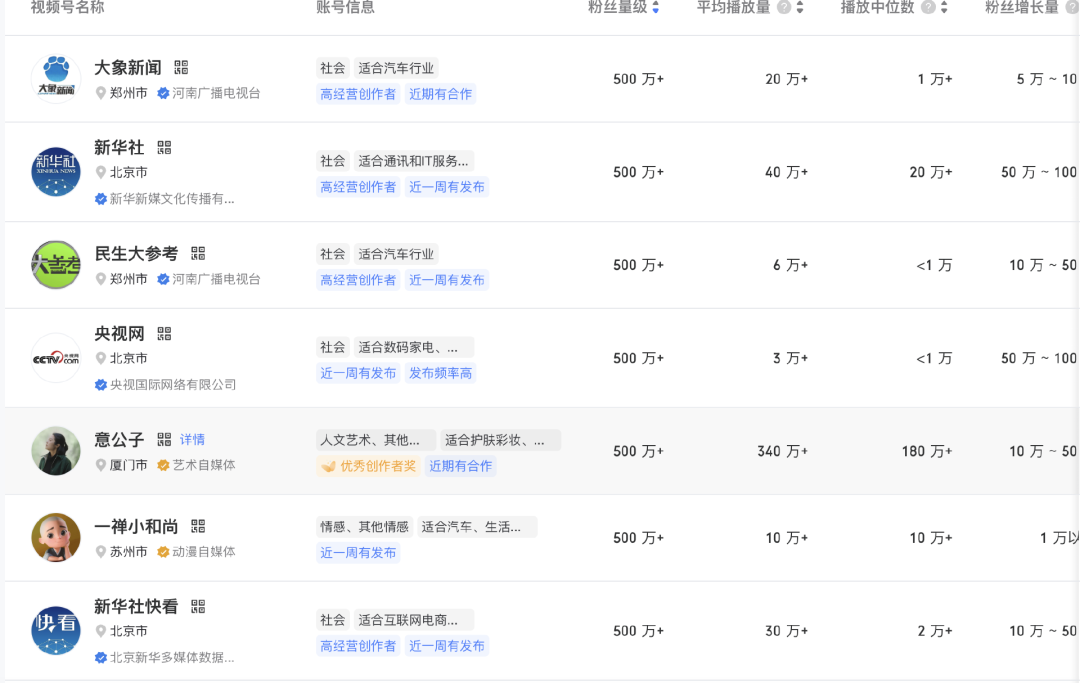Click 大象新闻 blue verification badge
The width and height of the screenshot is (1080, 683).
[163, 93]
